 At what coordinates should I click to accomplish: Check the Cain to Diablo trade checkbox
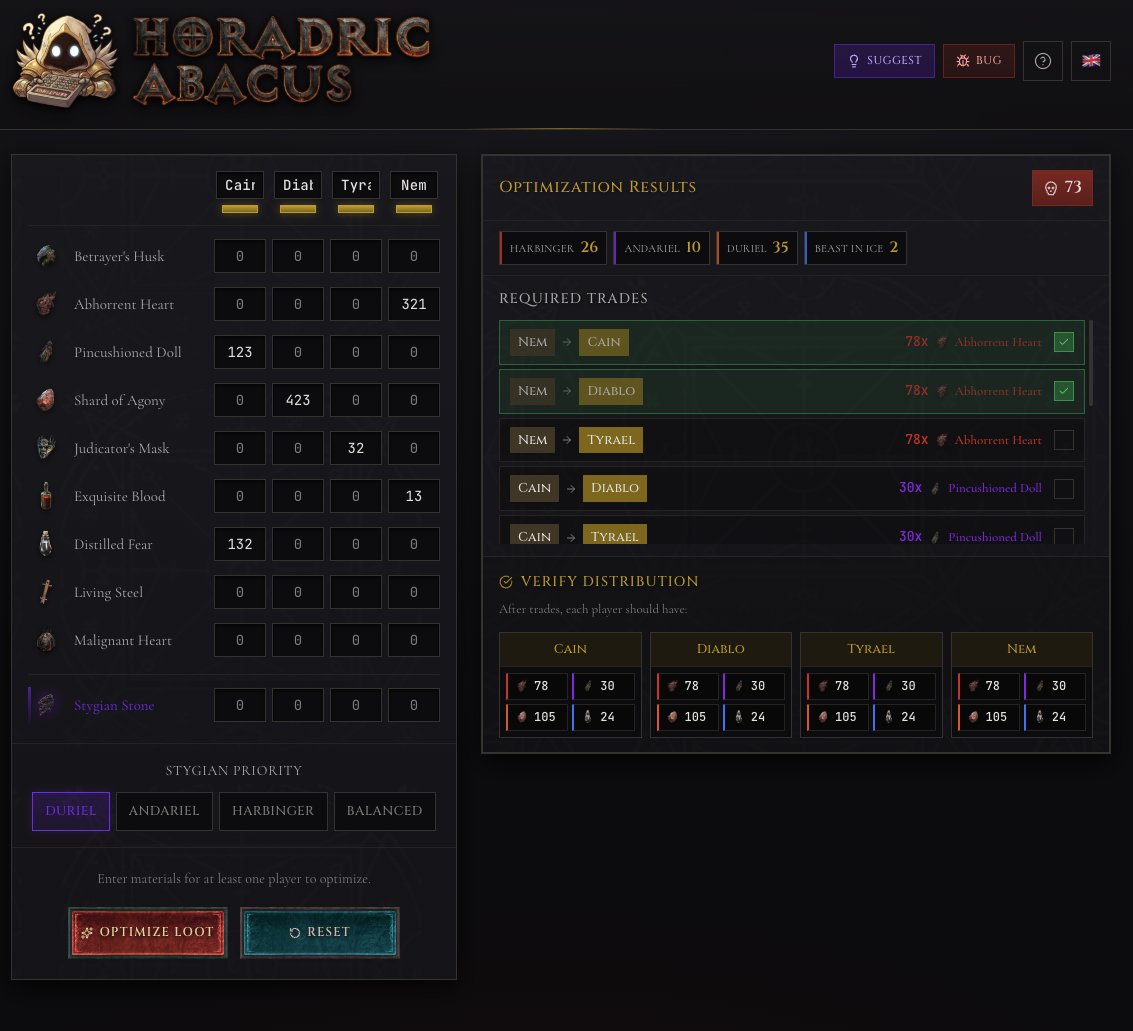pyautogui.click(x=1064, y=489)
